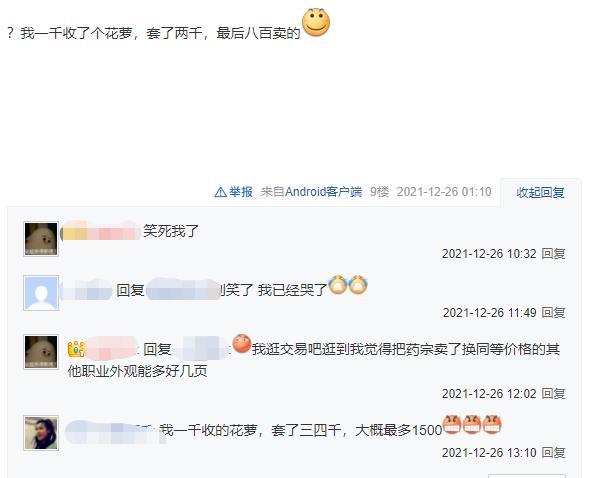Click the 举报 report link
Screen dimensions: 590x478
click(x=241, y=192)
